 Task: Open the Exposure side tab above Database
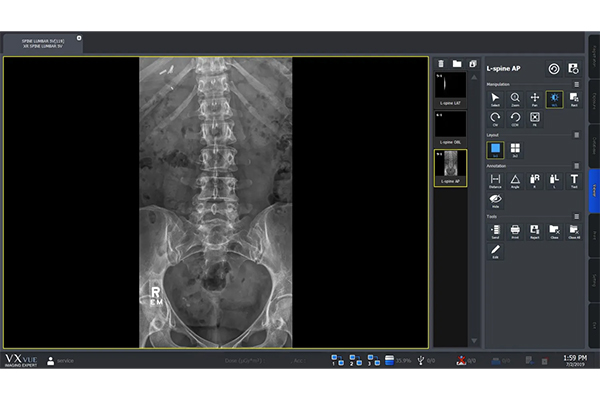(x=594, y=101)
